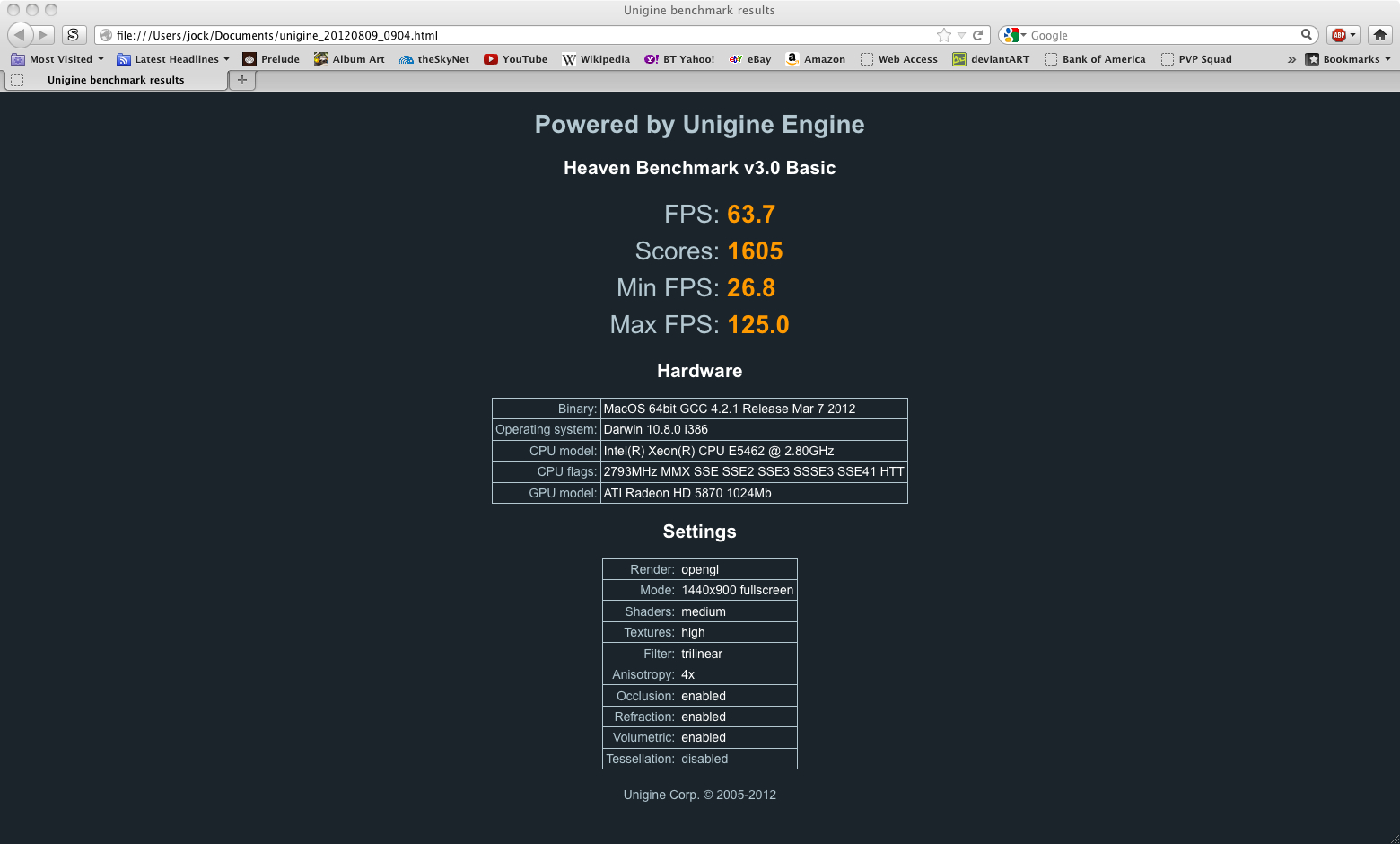Click the Occlusion enabled value
The height and width of the screenshot is (844, 1400).
(x=738, y=696)
